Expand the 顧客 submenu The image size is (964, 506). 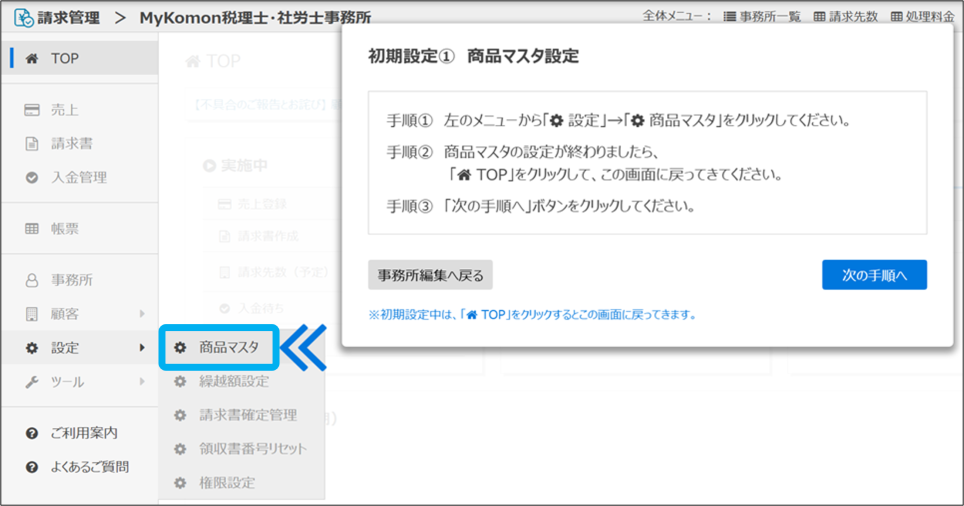click(x=142, y=314)
